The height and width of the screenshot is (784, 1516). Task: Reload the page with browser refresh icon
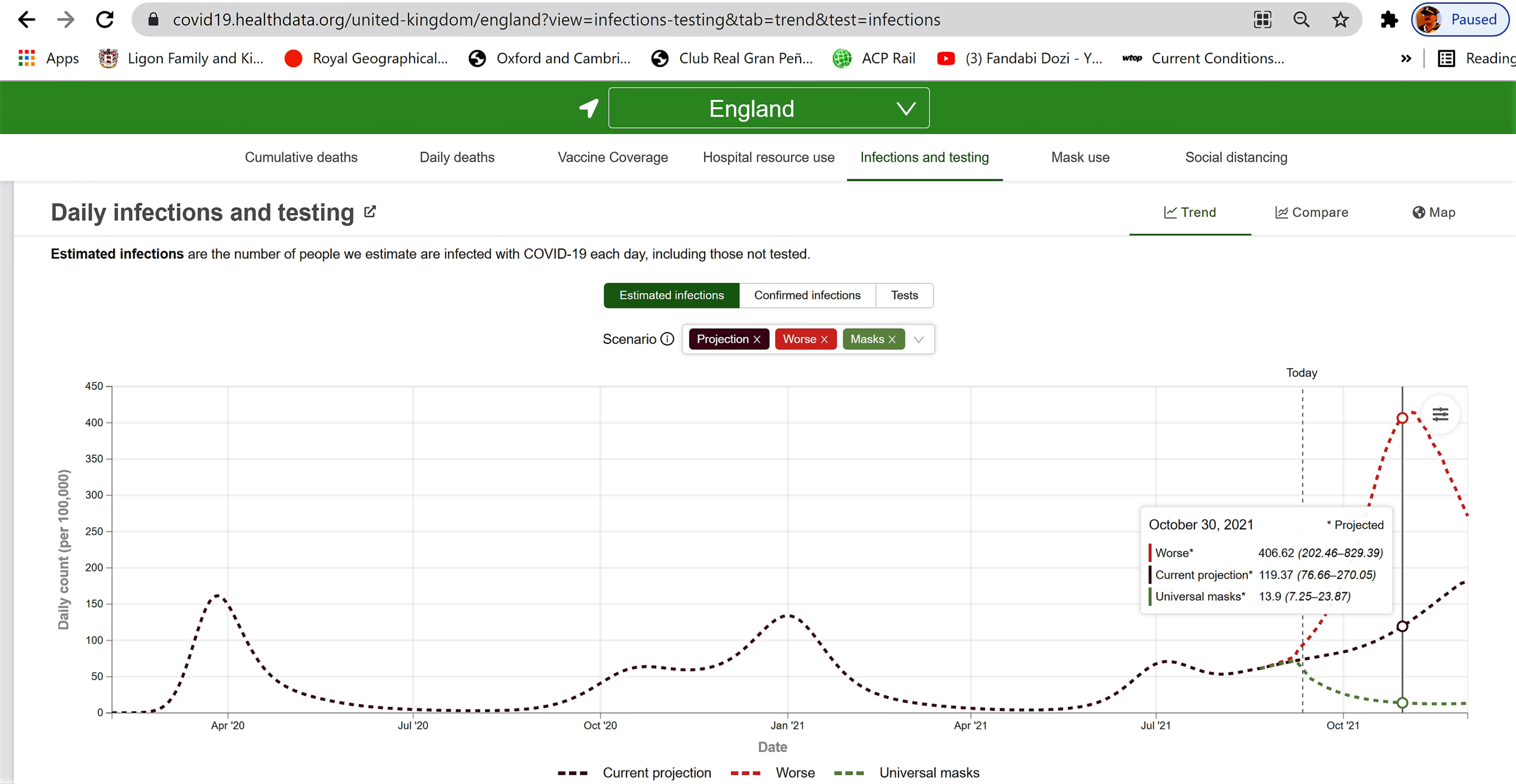(x=105, y=20)
